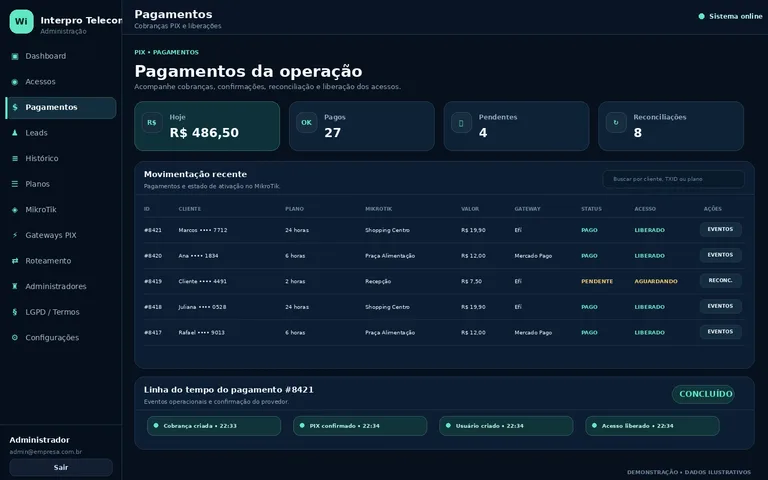Click the PIX • PAGAMENTOS breadcrumb
768x480 pixels.
(167, 52)
